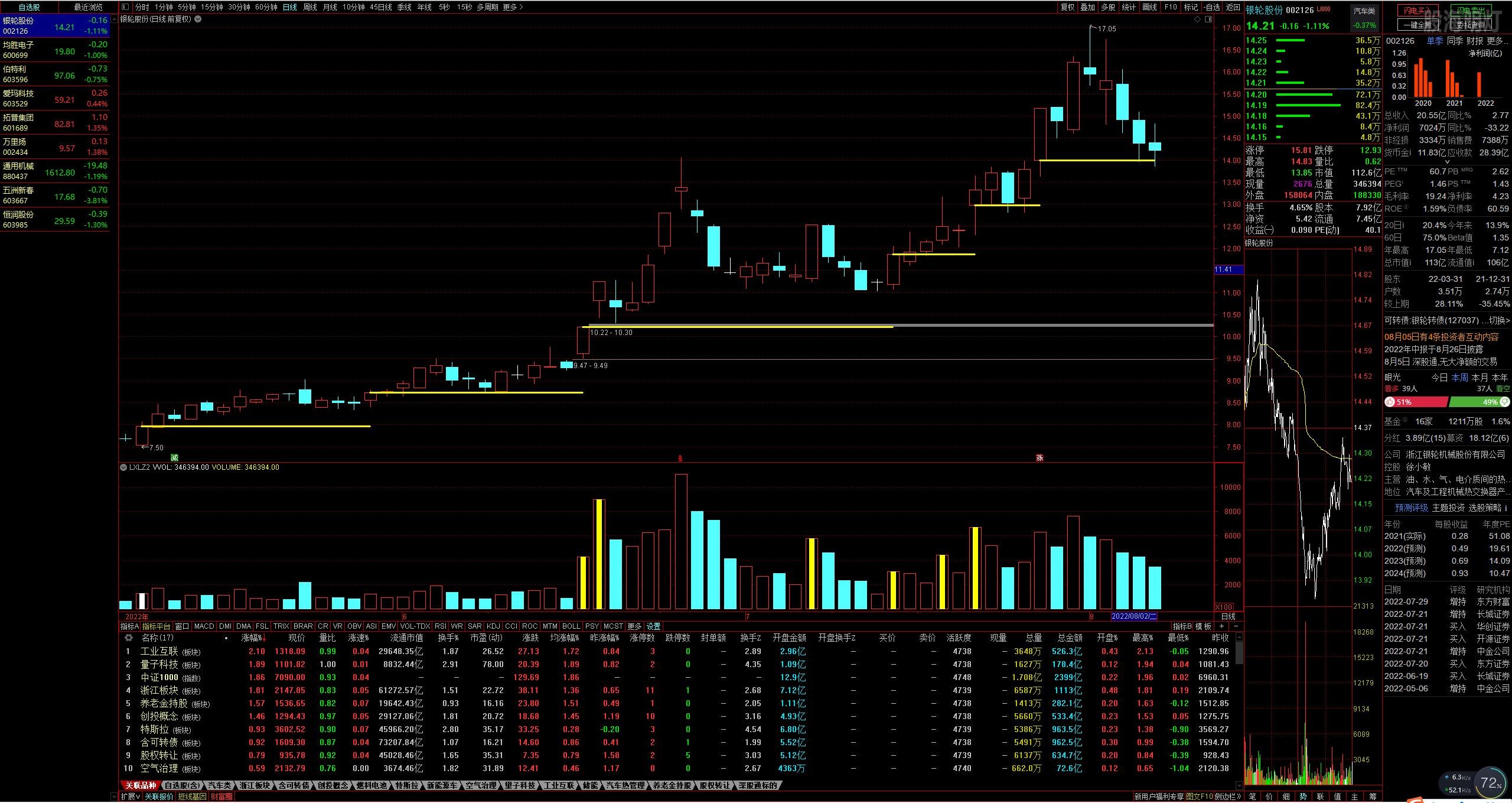Select the 联 linked view button
Image resolution: width=1512 pixels, height=803 pixels.
coord(1321,797)
